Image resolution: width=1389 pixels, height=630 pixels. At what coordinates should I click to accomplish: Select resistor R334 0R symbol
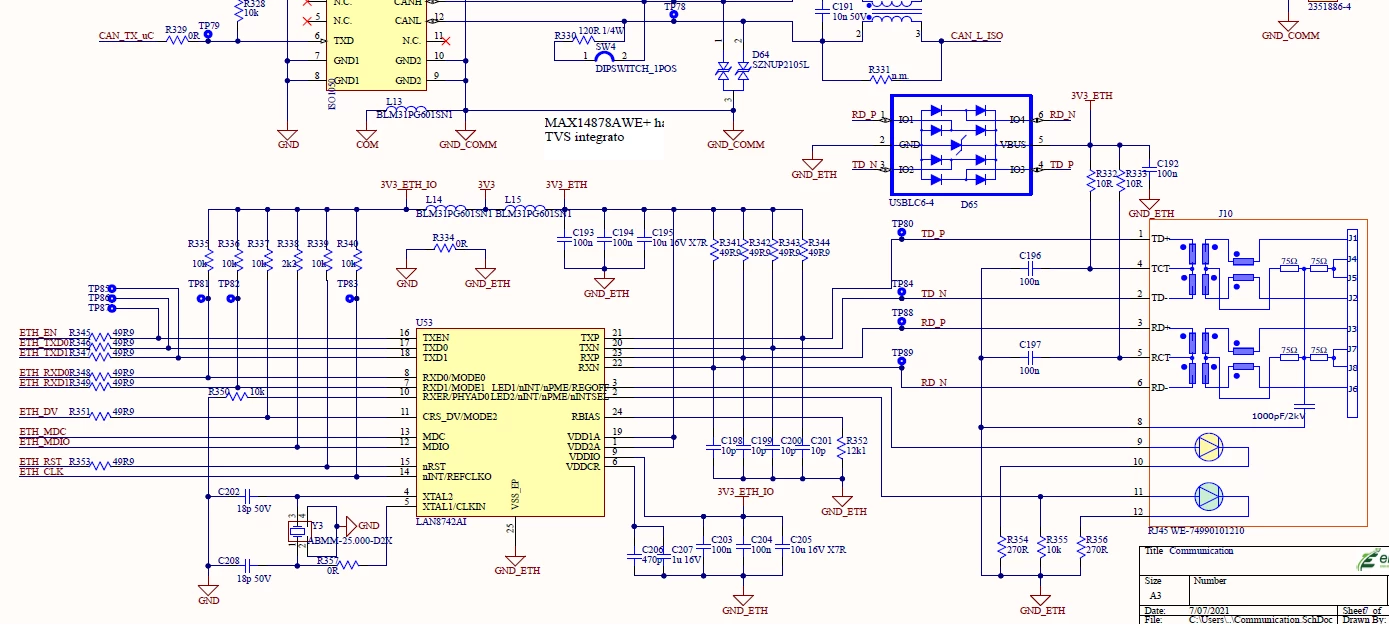[x=445, y=248]
